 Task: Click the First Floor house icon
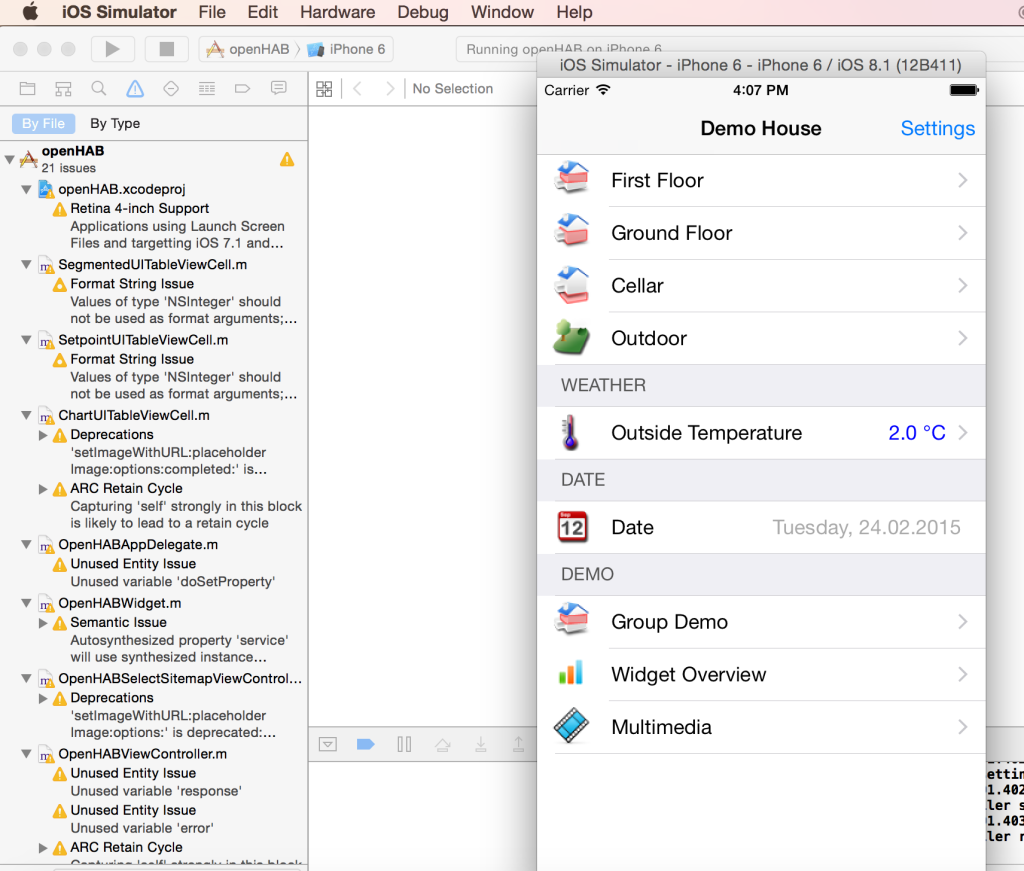pos(572,178)
